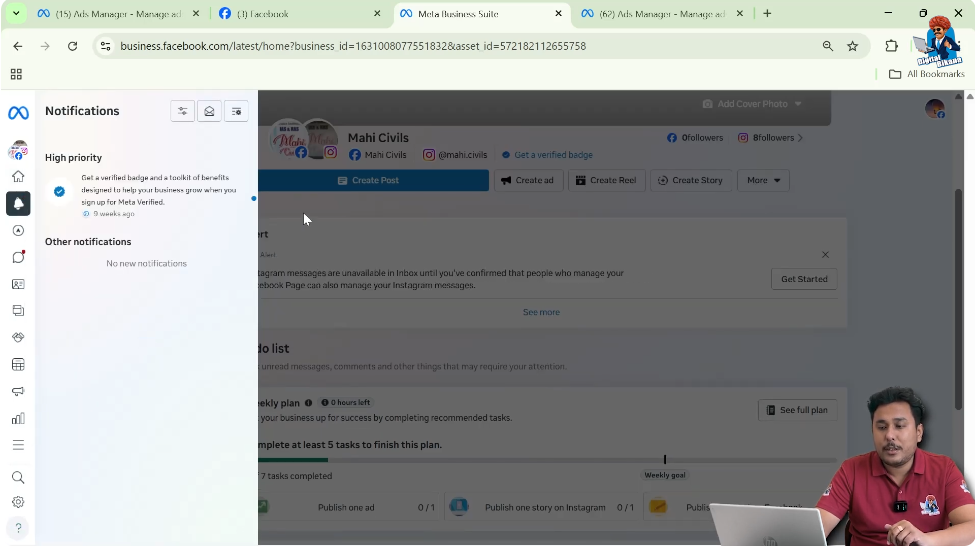This screenshot has width=975, height=547.
Task: Open the Home icon in sidebar
Action: [x=18, y=177]
